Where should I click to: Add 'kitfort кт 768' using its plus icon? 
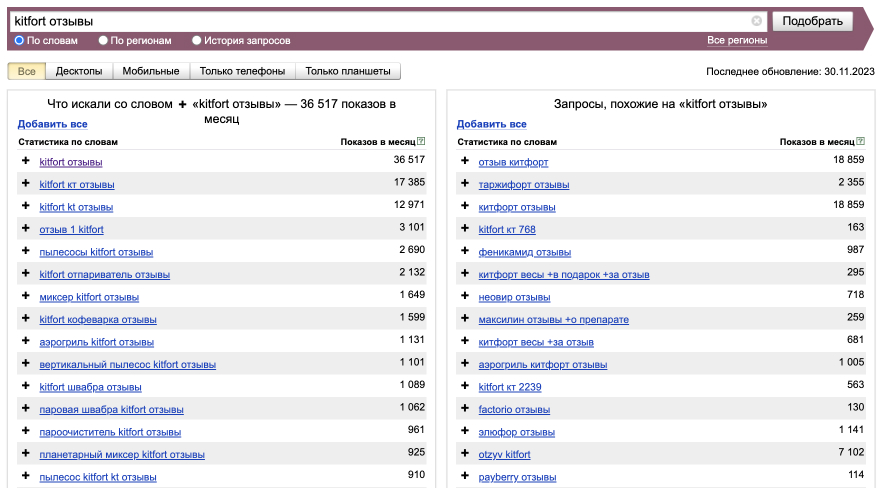tap(465, 228)
